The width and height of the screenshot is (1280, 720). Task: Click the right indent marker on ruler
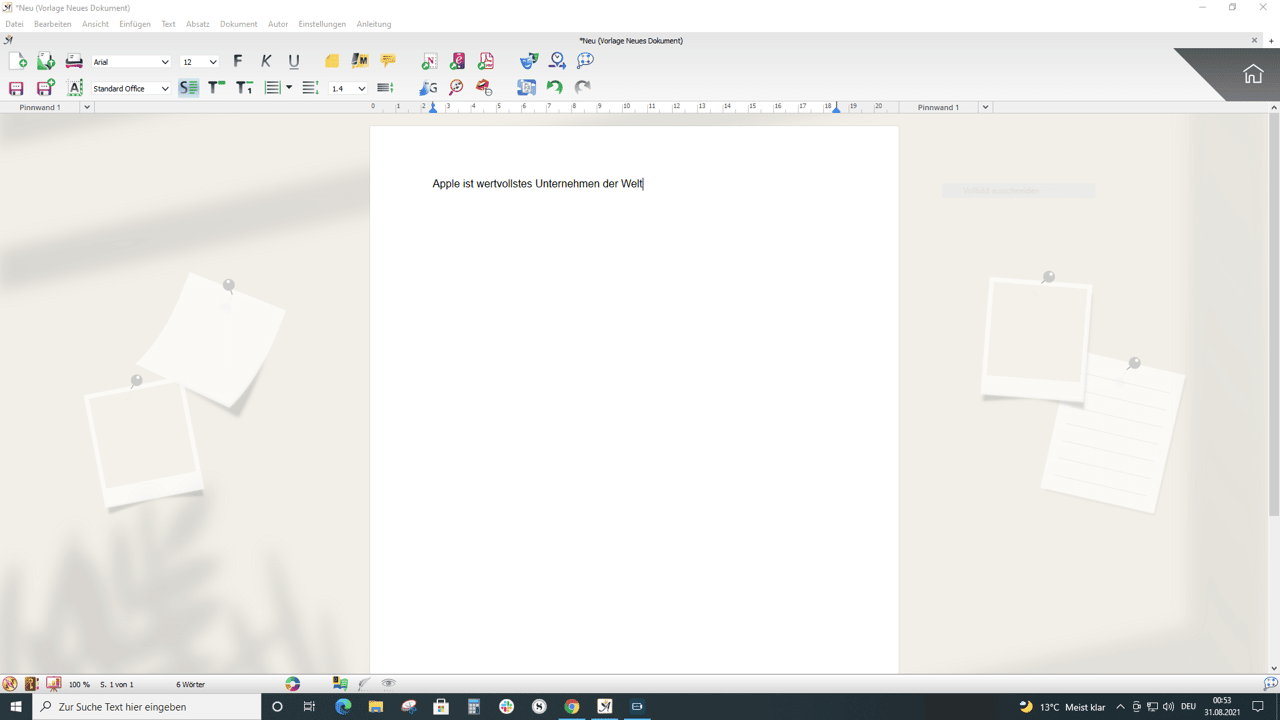[x=837, y=107]
